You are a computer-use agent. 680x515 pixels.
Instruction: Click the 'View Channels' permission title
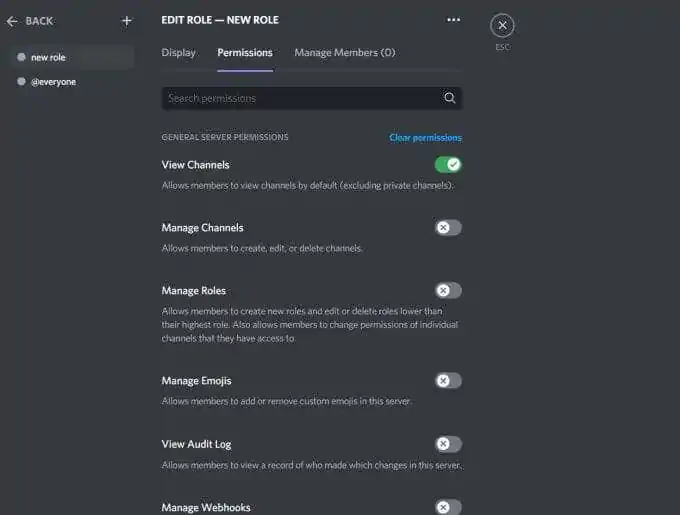click(x=196, y=165)
